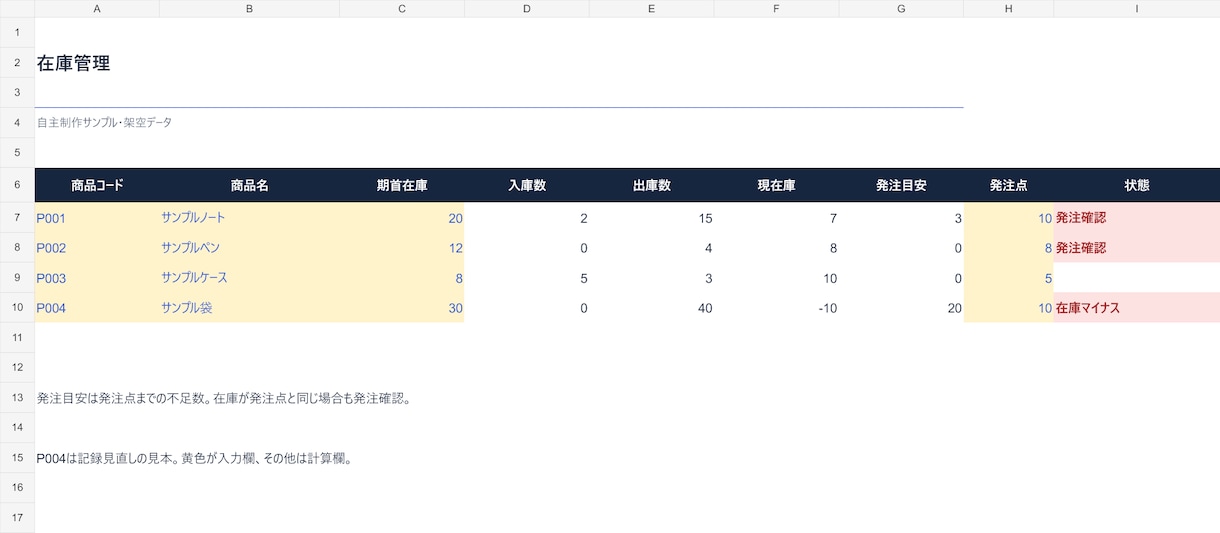This screenshot has width=1220, height=533.
Task: Select column B header
Action: [249, 8]
